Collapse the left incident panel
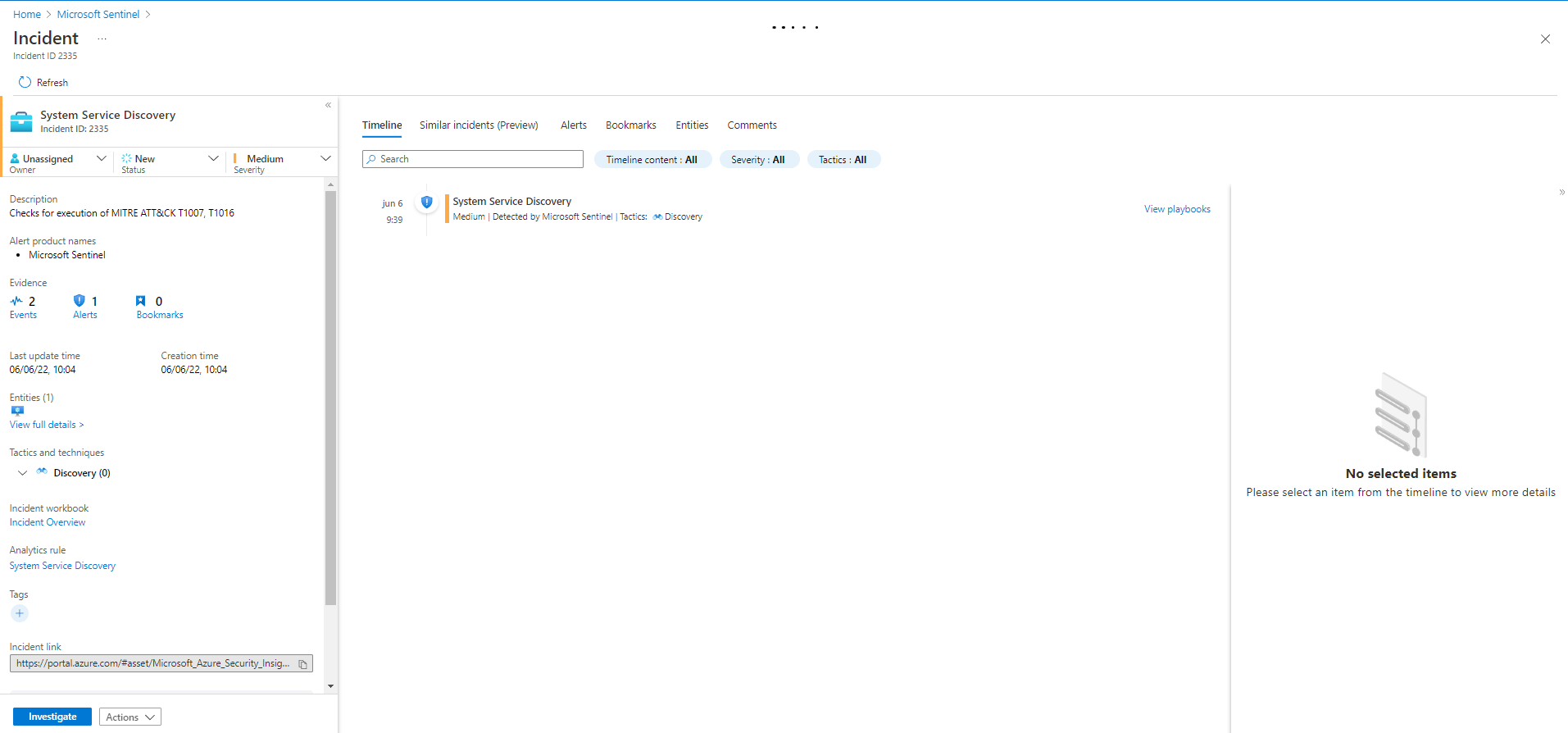The height and width of the screenshot is (733, 1568). [x=328, y=105]
